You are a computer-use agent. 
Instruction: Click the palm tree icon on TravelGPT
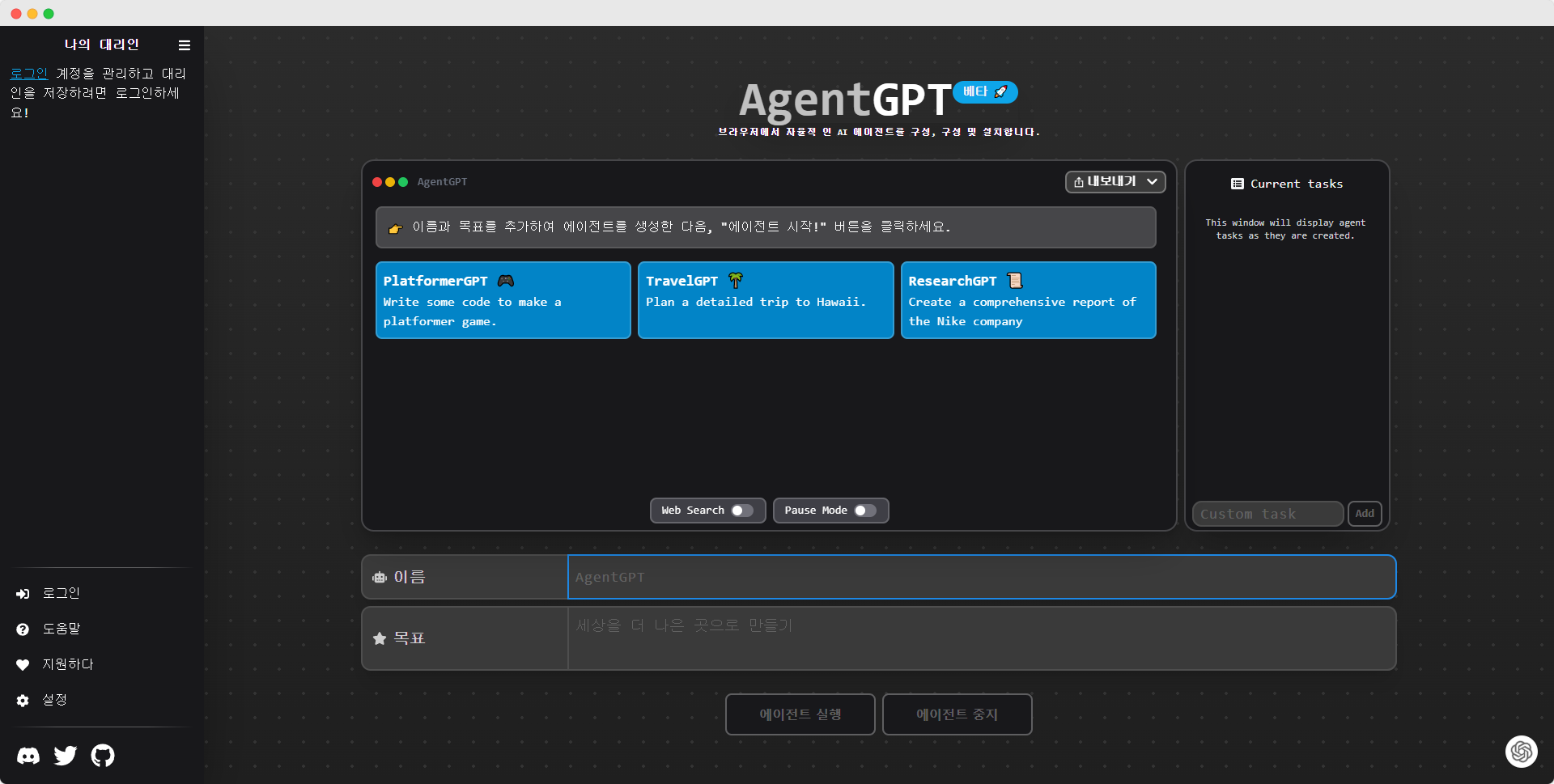[x=736, y=281]
